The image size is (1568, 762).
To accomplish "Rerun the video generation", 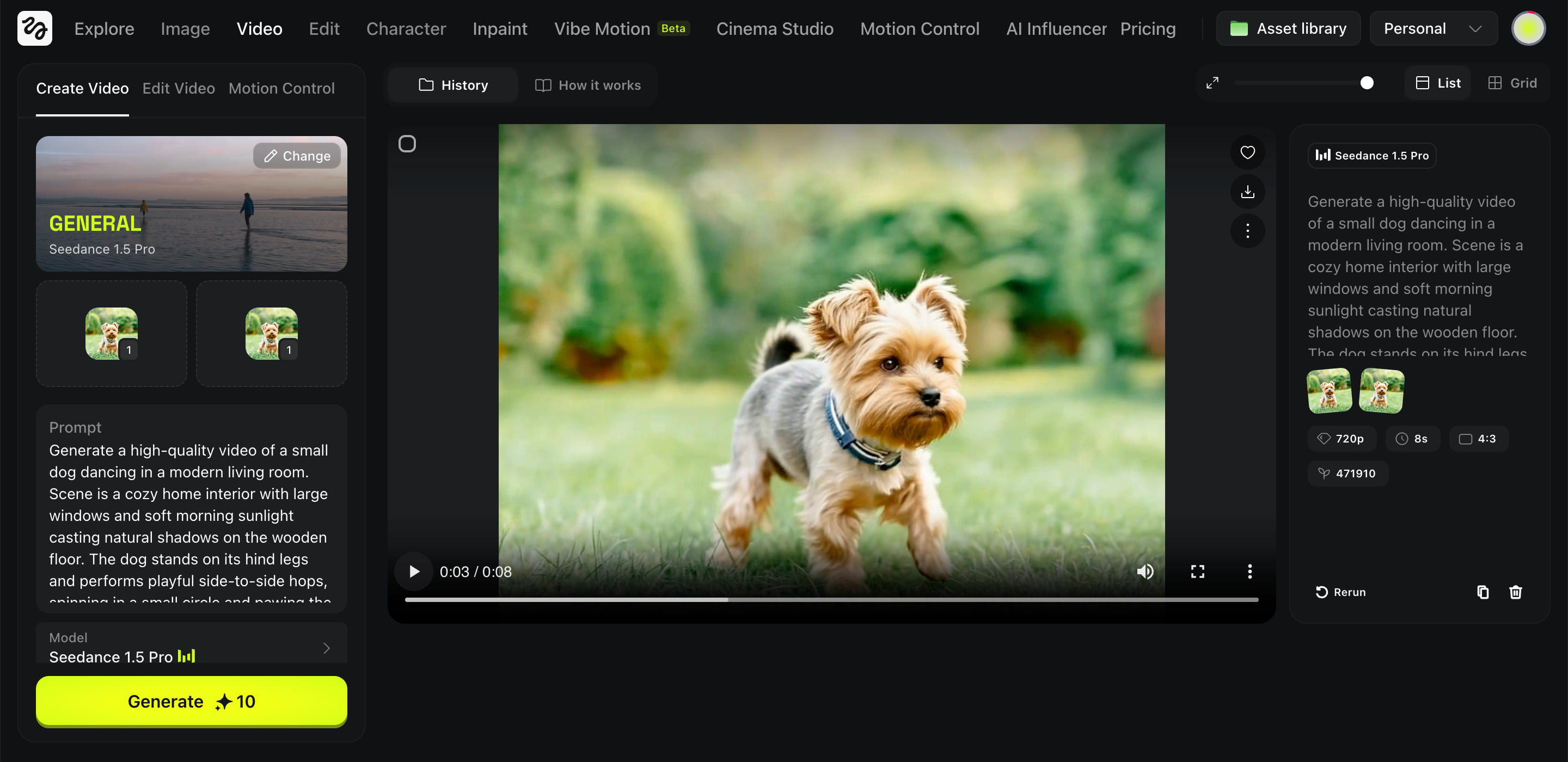I will click(1340, 592).
